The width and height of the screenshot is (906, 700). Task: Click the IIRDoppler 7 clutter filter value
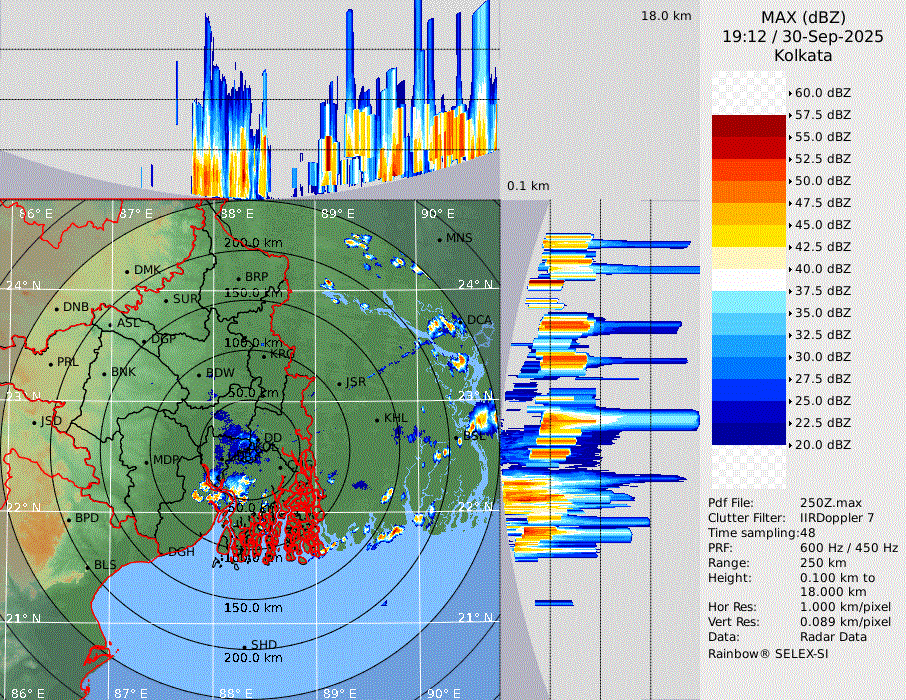[837, 518]
